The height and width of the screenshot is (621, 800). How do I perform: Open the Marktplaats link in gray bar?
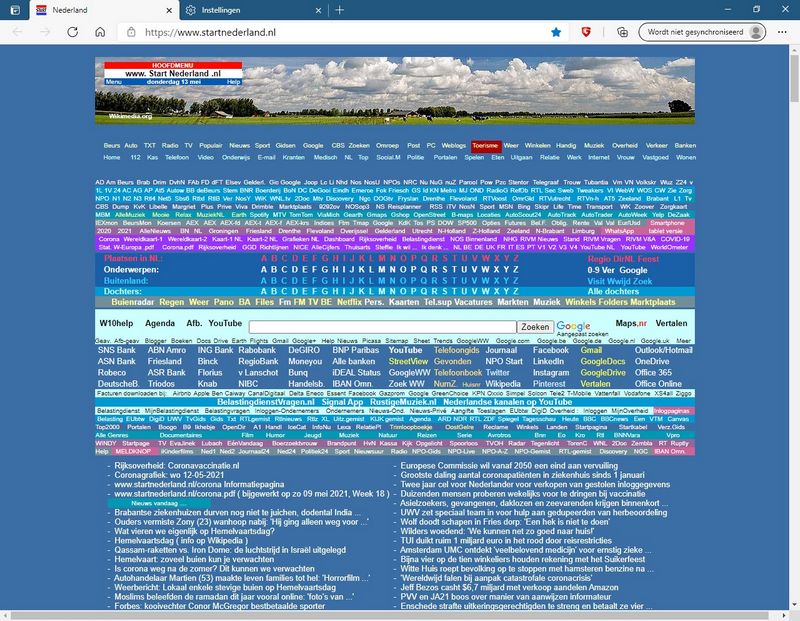pyautogui.click(x=652, y=302)
